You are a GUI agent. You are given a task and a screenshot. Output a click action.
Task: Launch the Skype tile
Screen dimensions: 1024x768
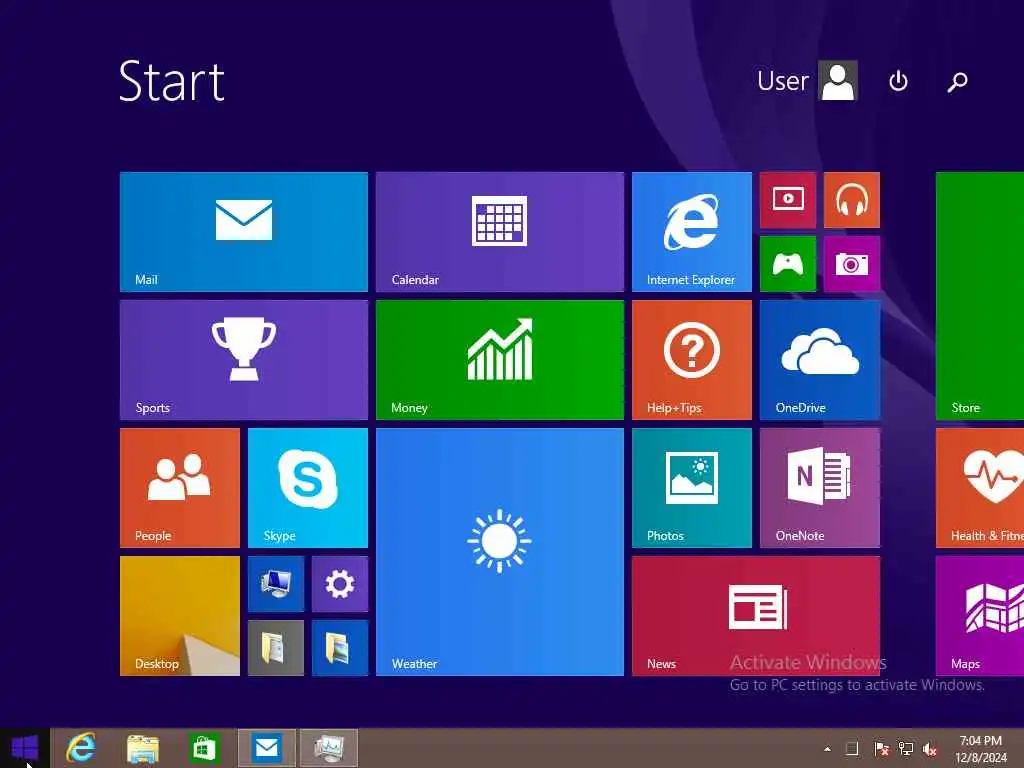[x=308, y=488]
